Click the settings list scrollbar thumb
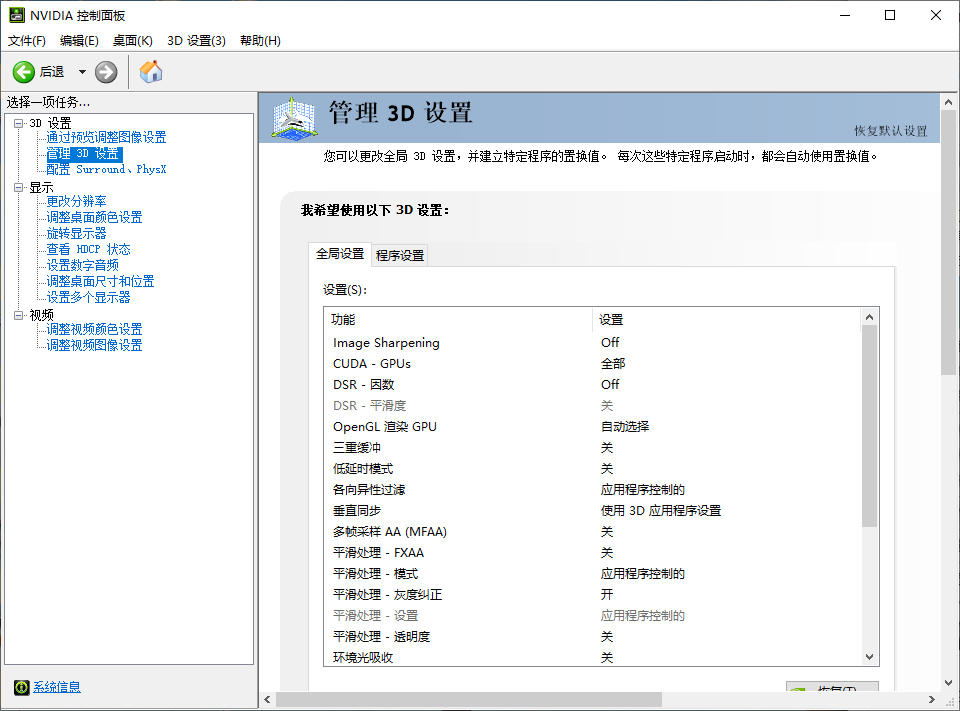 click(869, 426)
